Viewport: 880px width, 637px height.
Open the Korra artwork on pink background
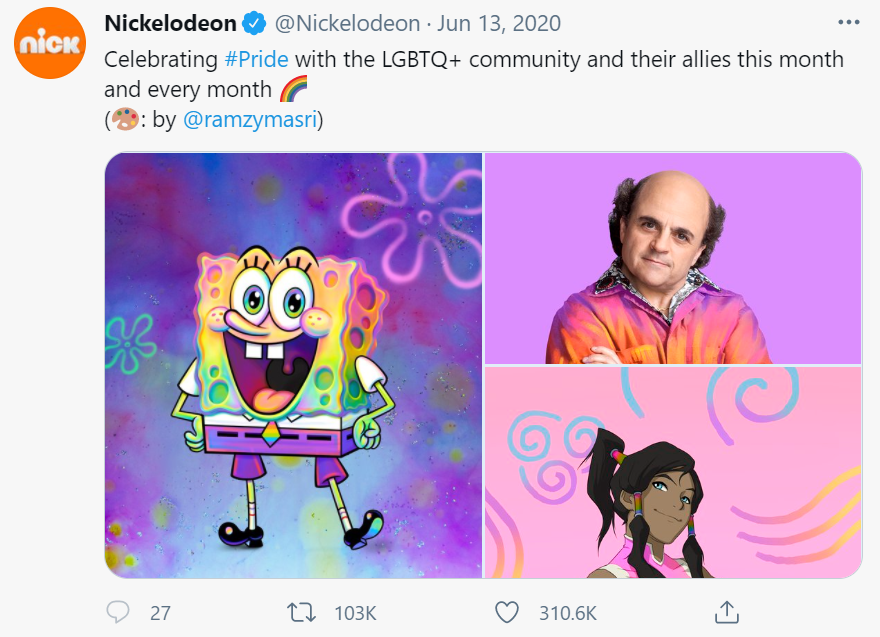click(673, 472)
